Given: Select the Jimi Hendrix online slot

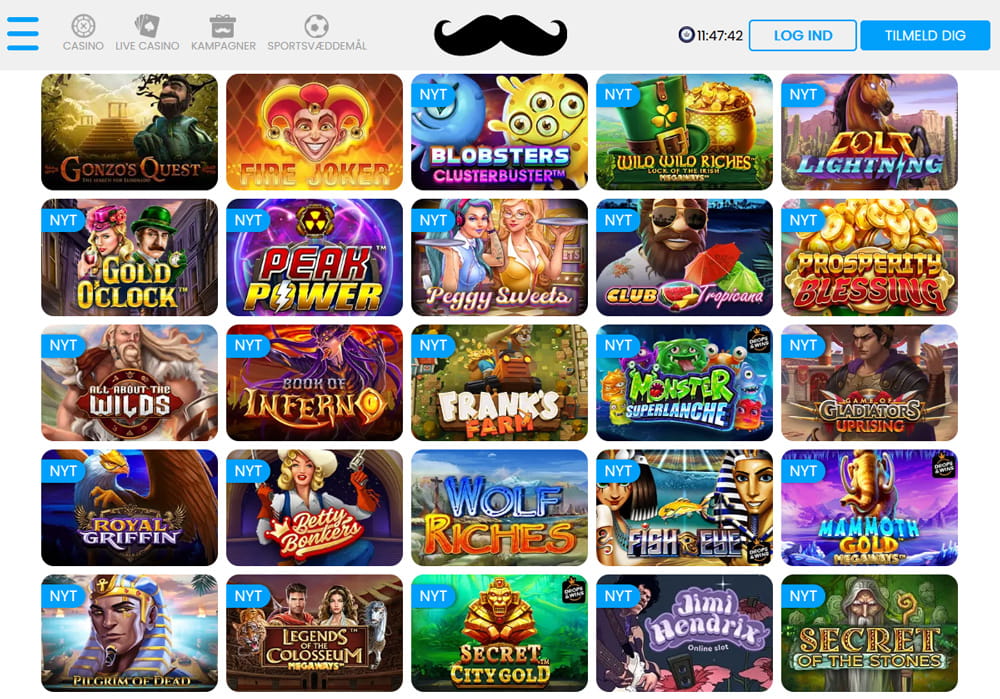Looking at the screenshot, I should click(684, 633).
